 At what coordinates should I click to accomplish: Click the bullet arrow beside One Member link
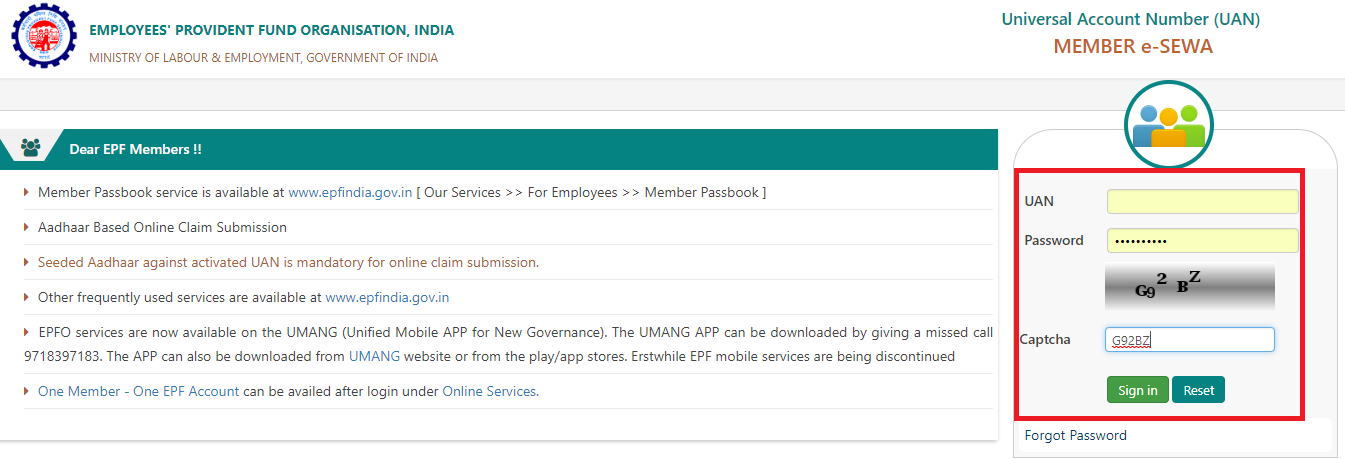point(27,391)
